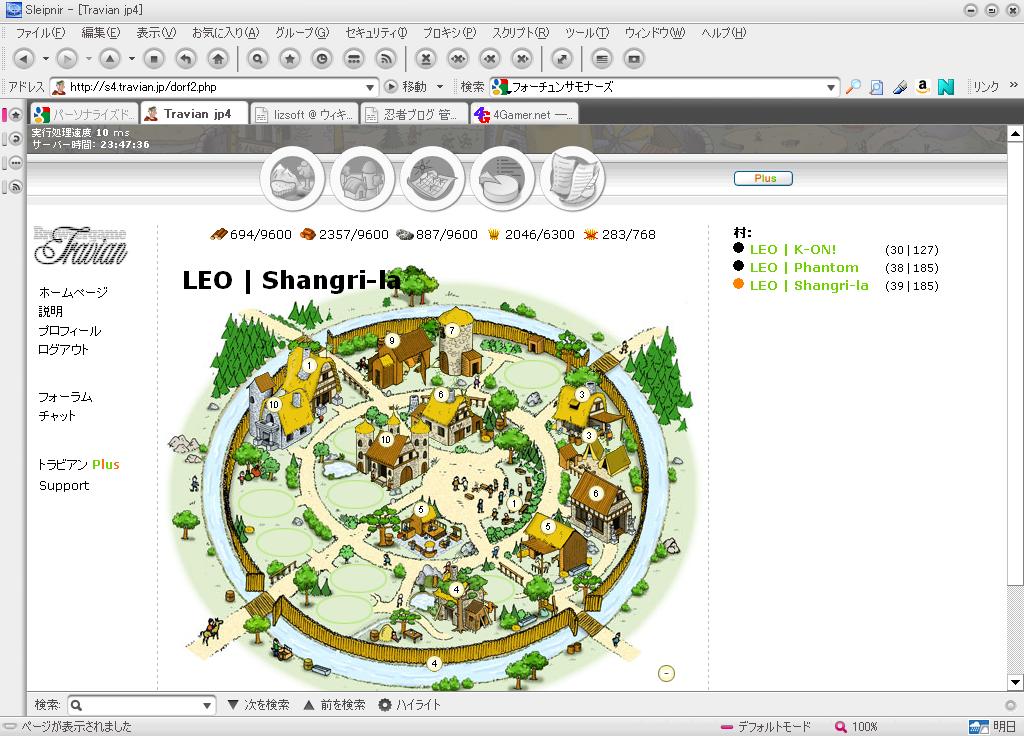Open history via the clock toolbar button

(322, 59)
